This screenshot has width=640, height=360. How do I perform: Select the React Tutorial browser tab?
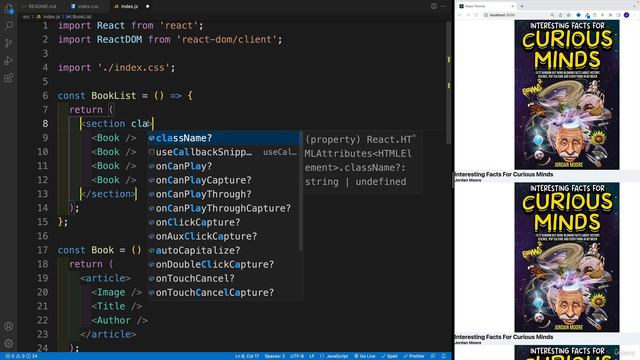click(x=486, y=6)
